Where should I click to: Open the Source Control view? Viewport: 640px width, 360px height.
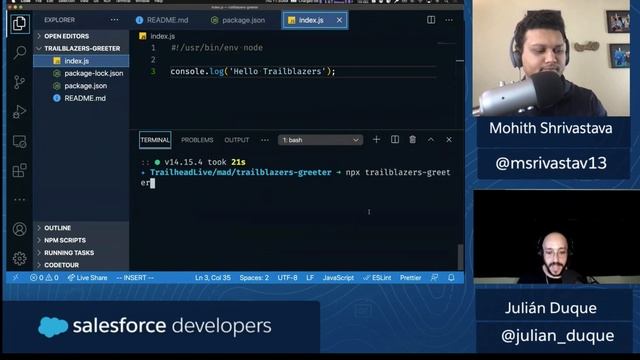pyautogui.click(x=19, y=82)
